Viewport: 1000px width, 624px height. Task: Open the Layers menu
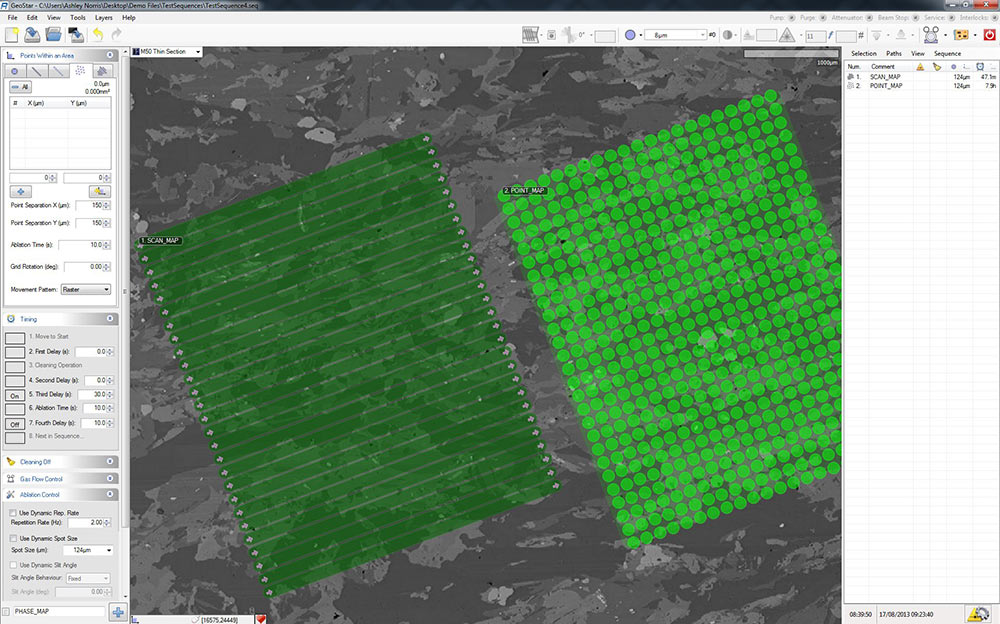click(104, 18)
